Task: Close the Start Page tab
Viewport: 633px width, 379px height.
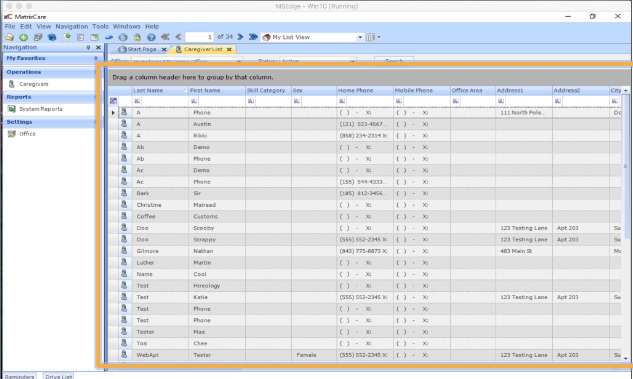Action: (164, 49)
